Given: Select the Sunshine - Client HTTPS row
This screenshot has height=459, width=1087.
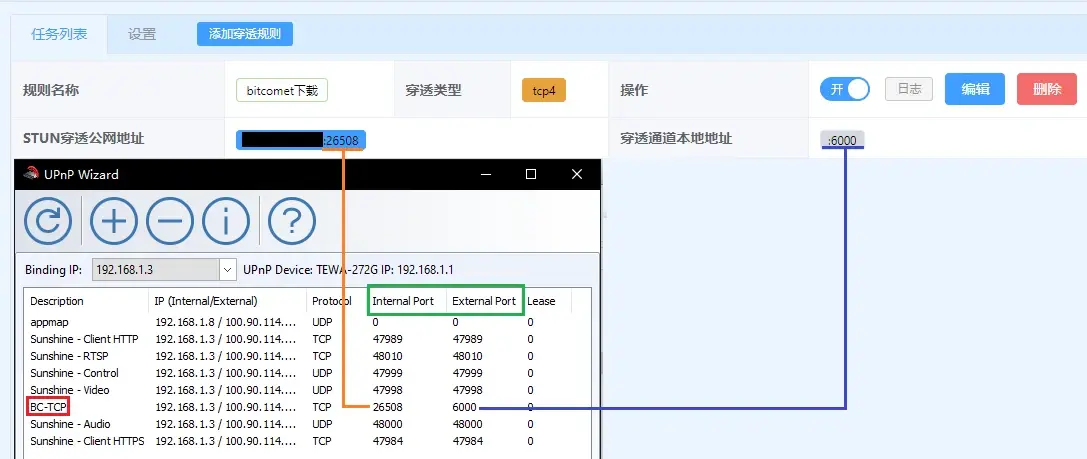Looking at the screenshot, I should 308,441.
